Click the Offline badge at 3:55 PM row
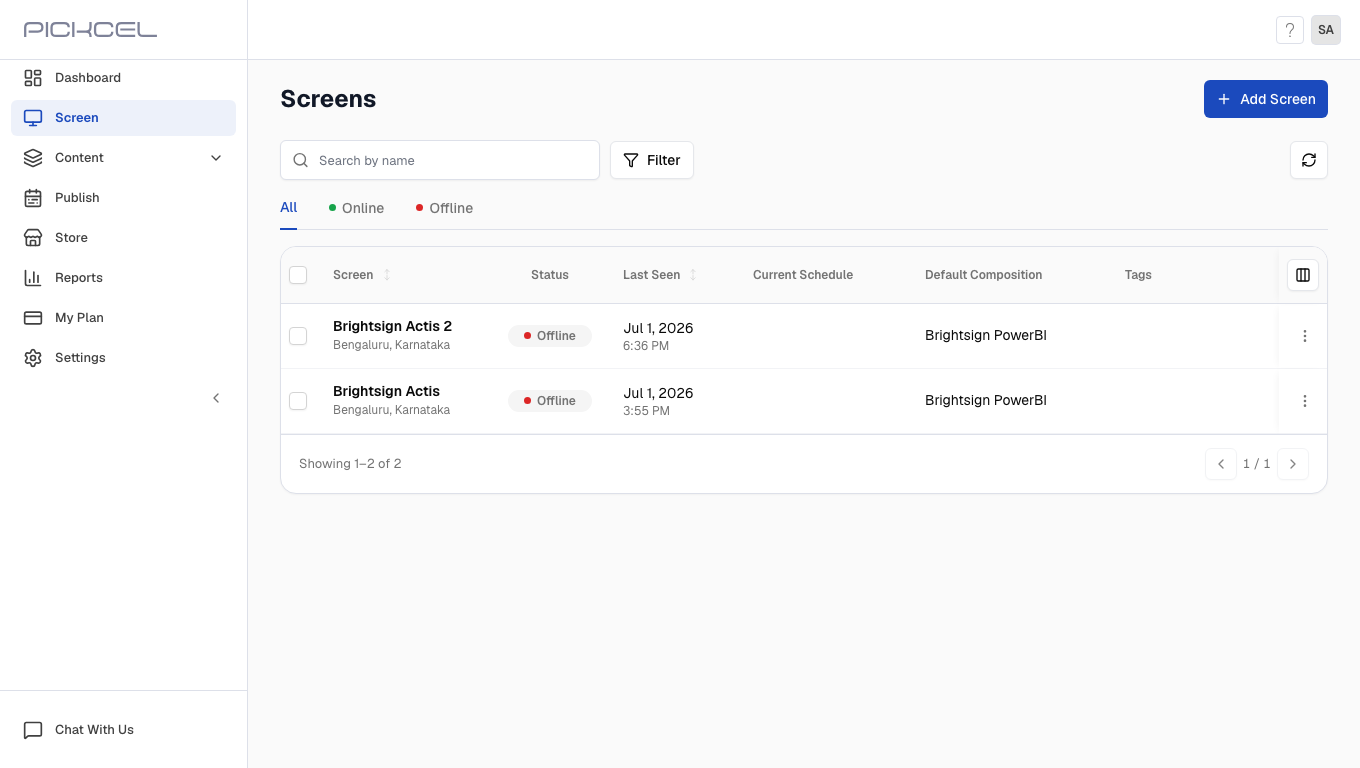The height and width of the screenshot is (768, 1360). tap(550, 401)
